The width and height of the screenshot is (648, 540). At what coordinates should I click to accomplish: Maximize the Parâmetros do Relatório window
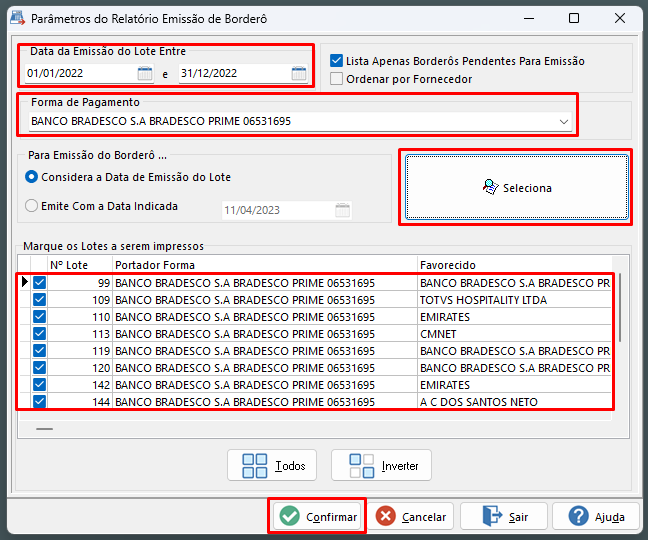click(574, 18)
